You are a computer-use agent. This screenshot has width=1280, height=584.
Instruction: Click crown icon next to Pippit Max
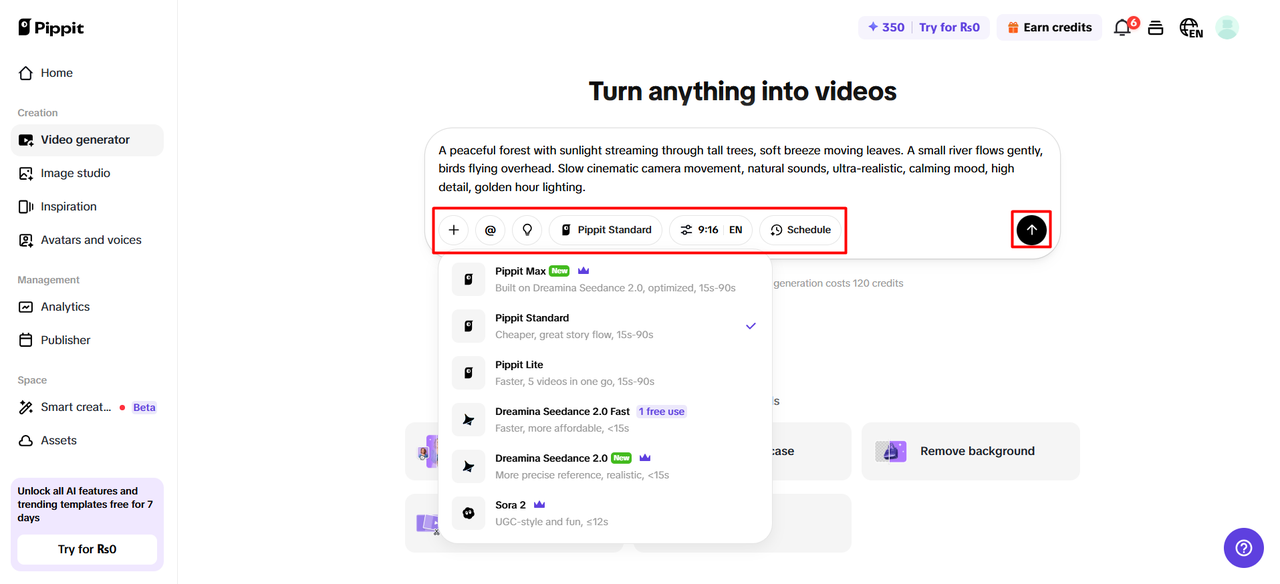pos(584,271)
